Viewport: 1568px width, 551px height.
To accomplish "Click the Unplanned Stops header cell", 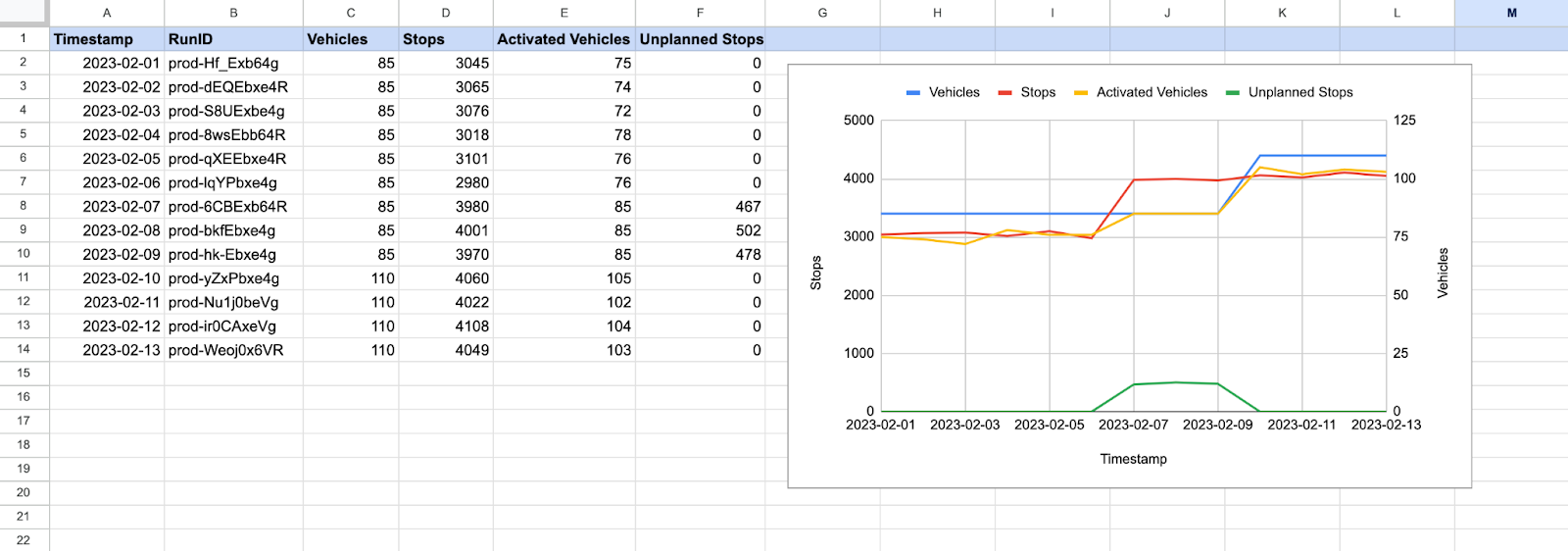I will (701, 39).
